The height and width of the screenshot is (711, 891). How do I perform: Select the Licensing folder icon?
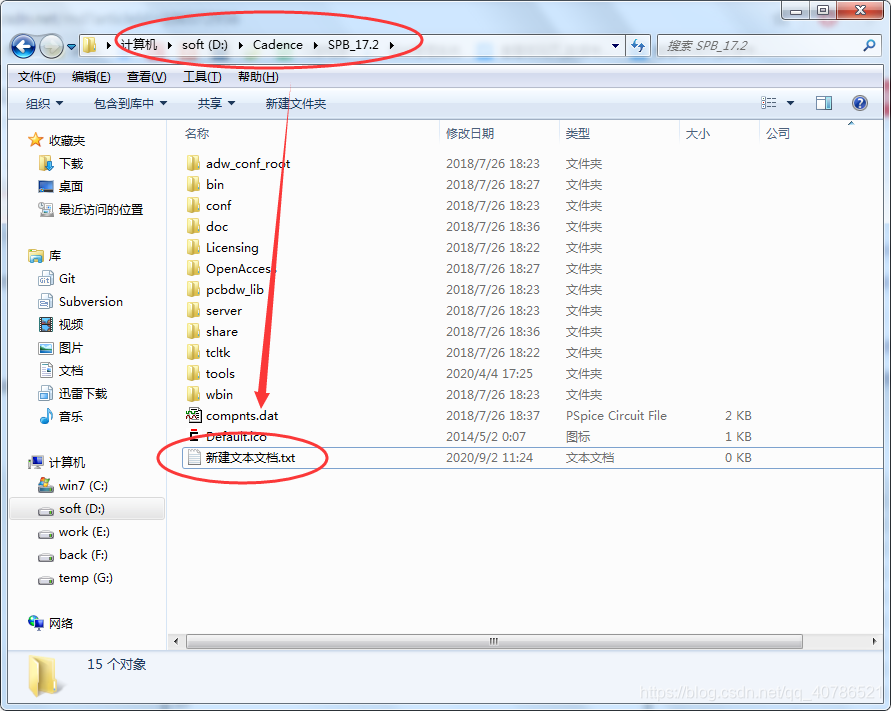click(193, 248)
